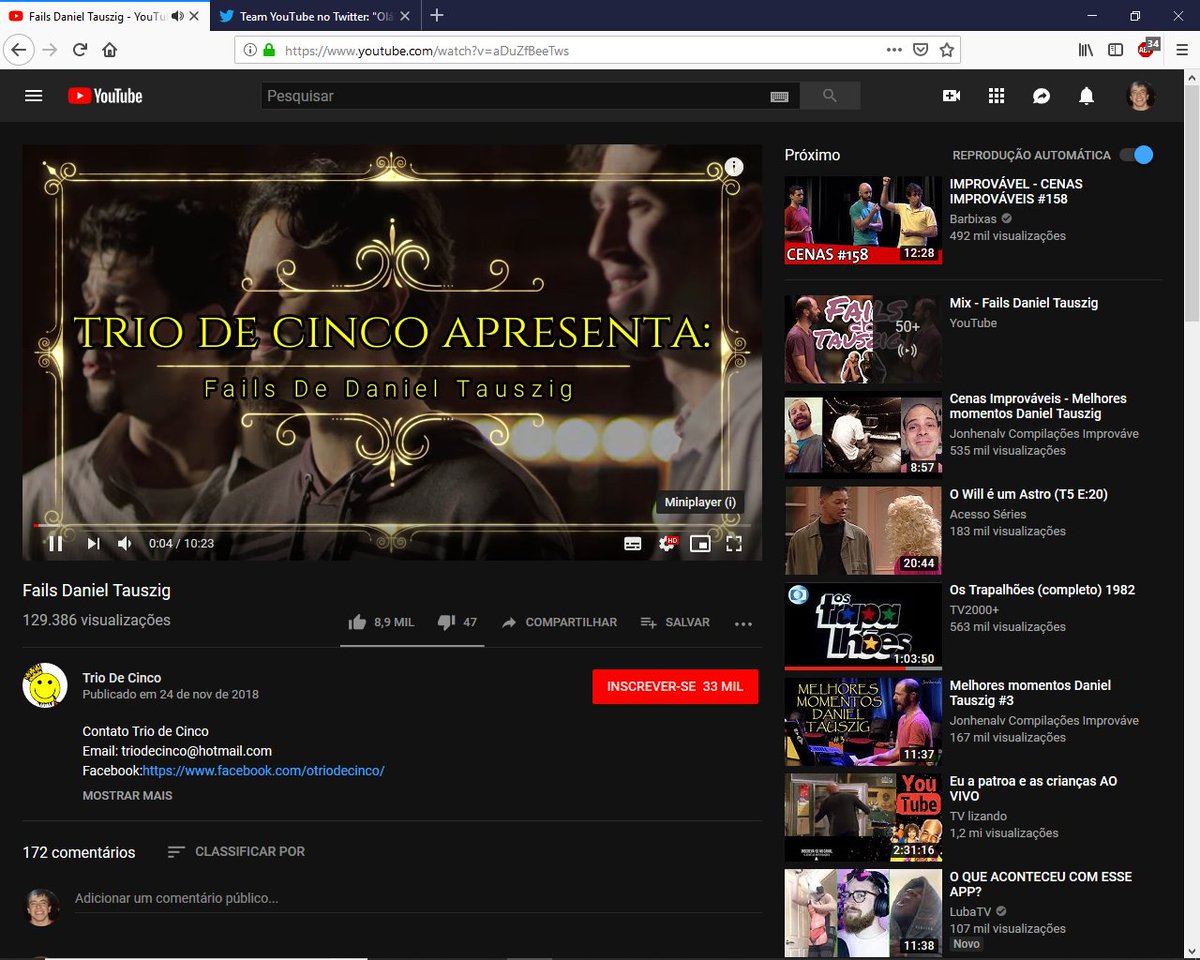Open more actions ellipsis under video
The width and height of the screenshot is (1200, 960).
click(743, 623)
